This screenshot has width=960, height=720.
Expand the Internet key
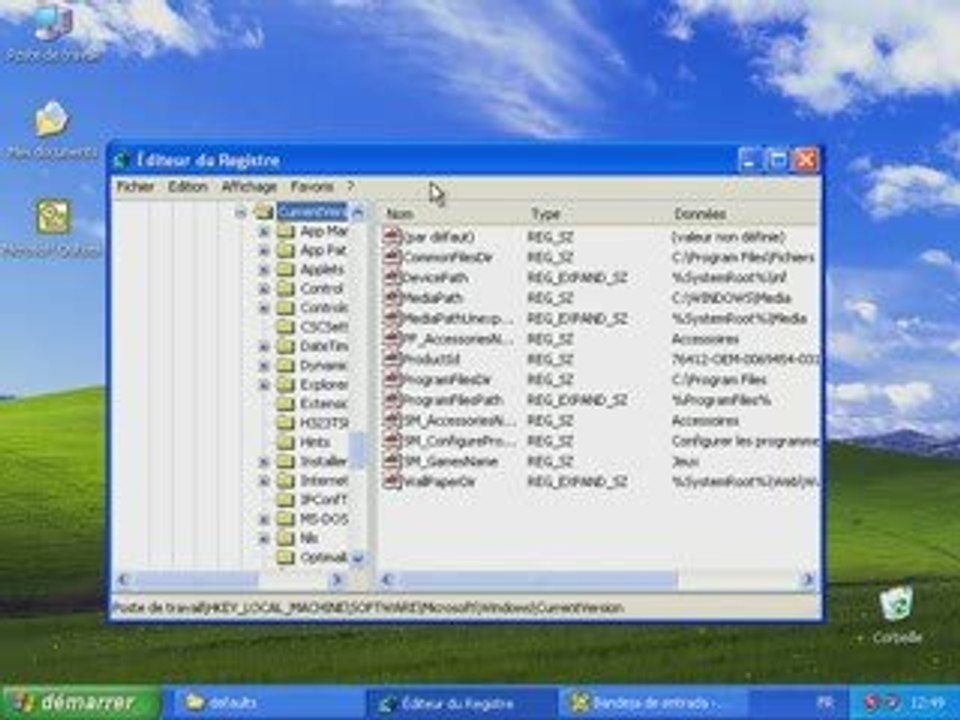[264, 481]
